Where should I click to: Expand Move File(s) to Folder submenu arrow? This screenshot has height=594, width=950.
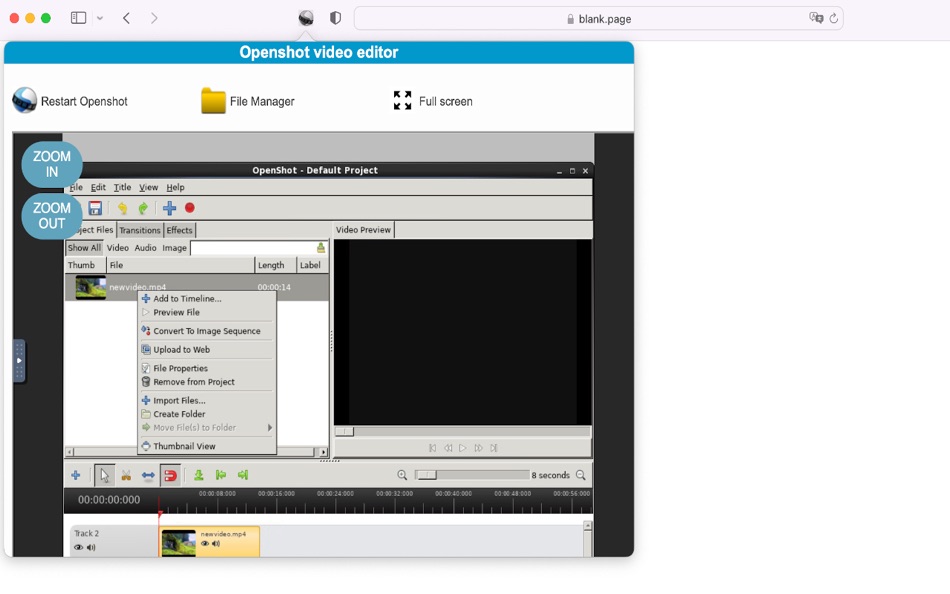coord(270,428)
